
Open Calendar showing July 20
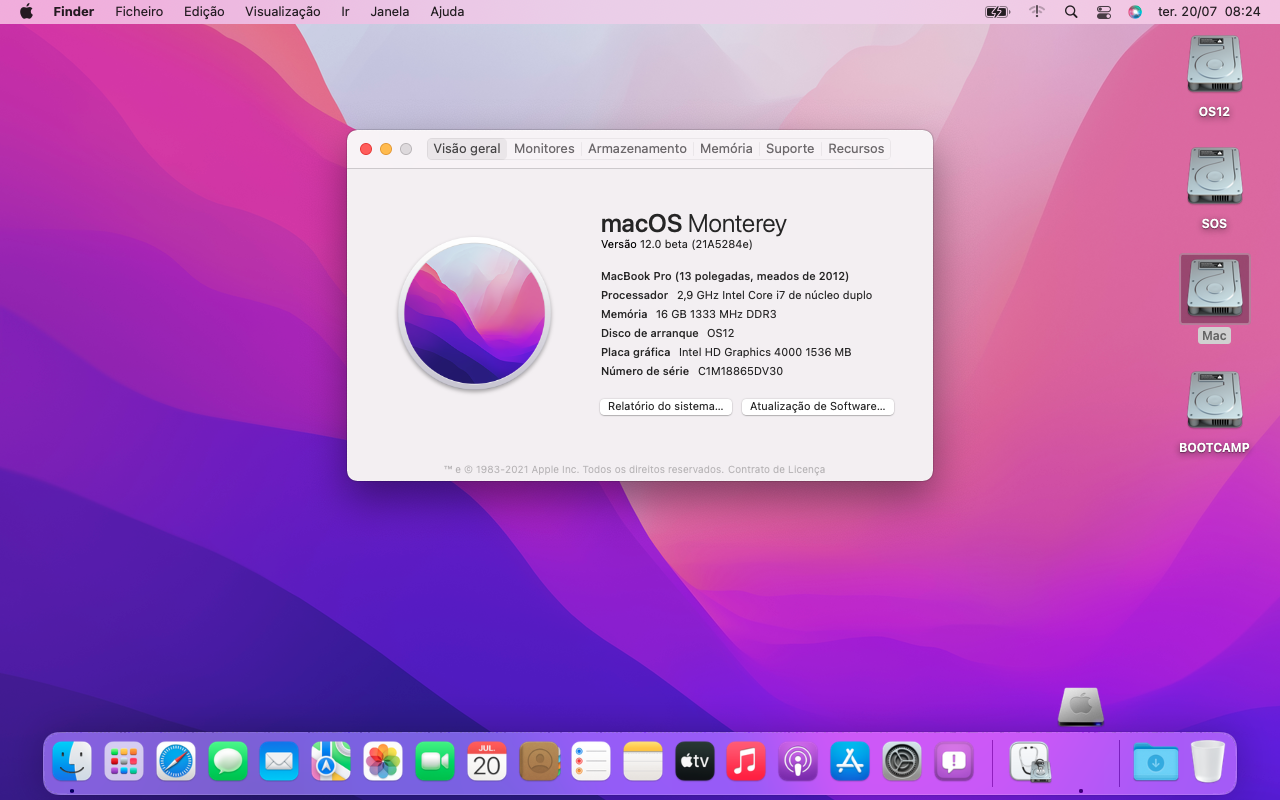487,761
